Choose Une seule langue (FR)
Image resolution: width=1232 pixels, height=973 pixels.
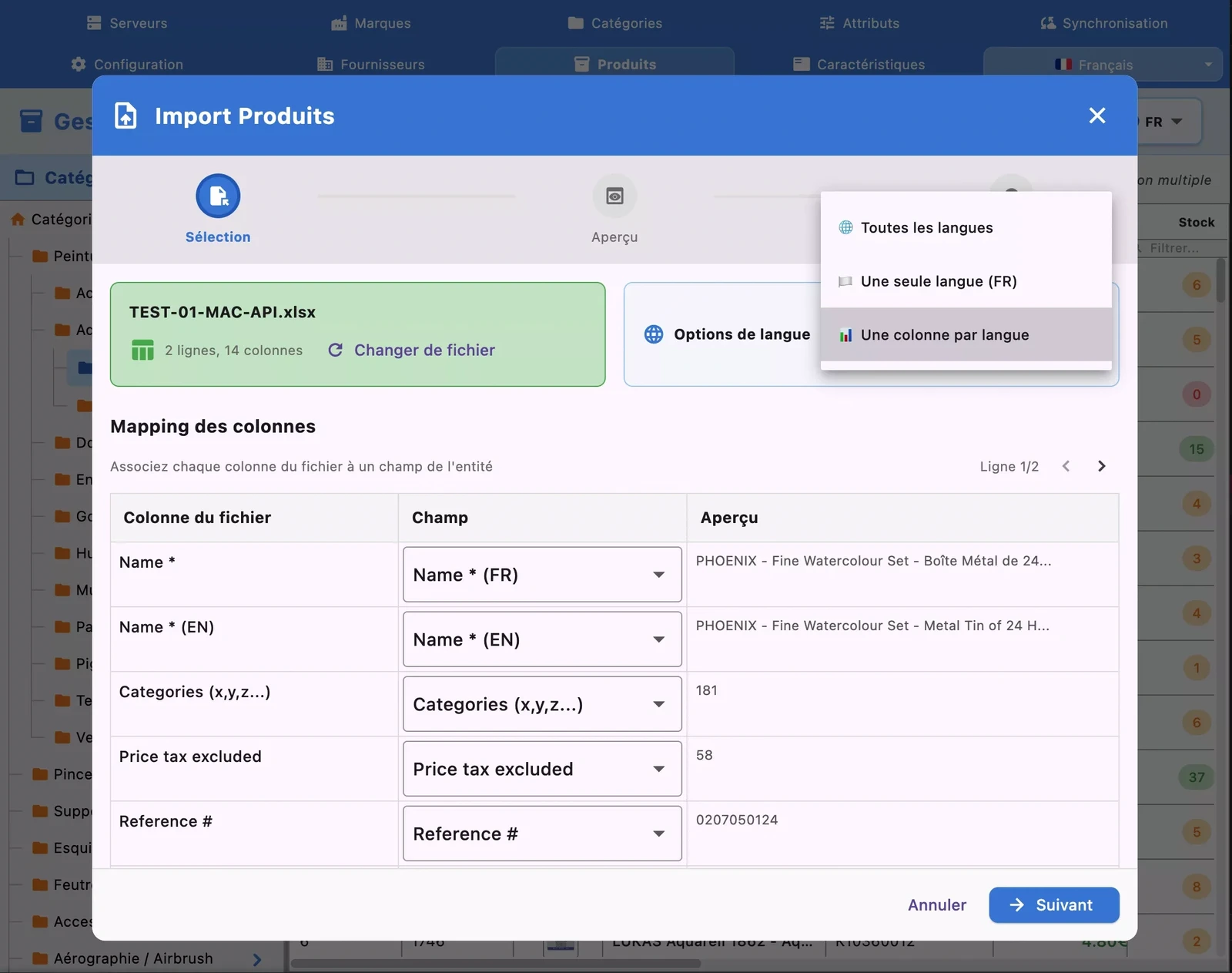(939, 281)
